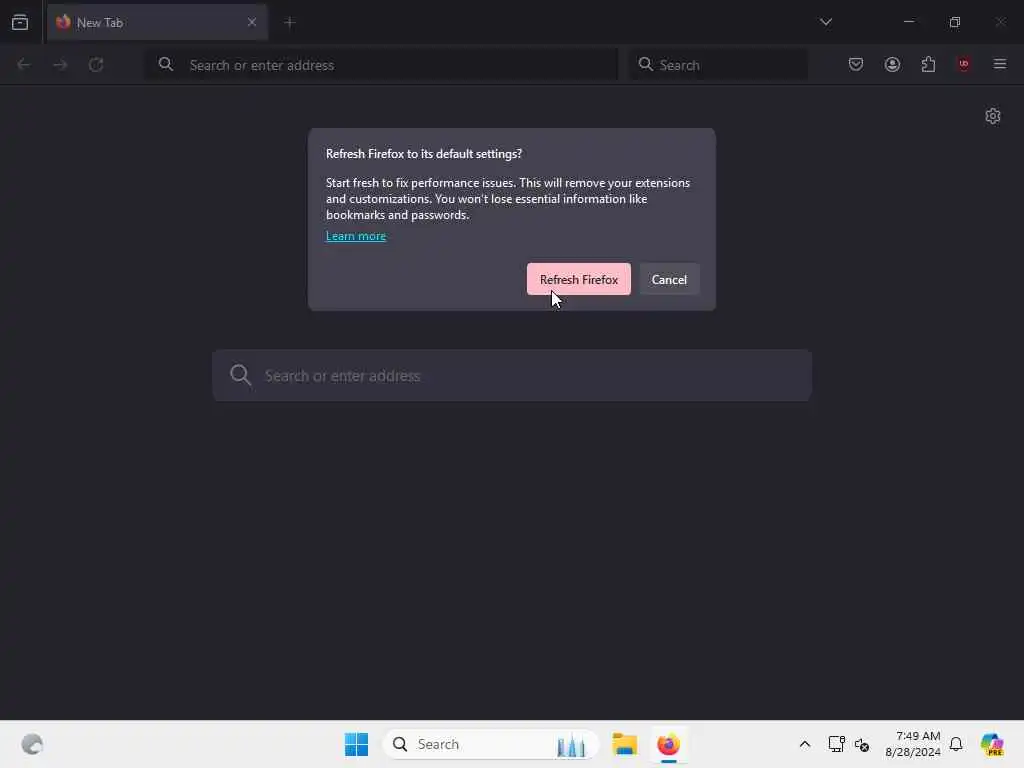The height and width of the screenshot is (768, 1024).
Task: Go back with the back arrow
Action: (24, 65)
